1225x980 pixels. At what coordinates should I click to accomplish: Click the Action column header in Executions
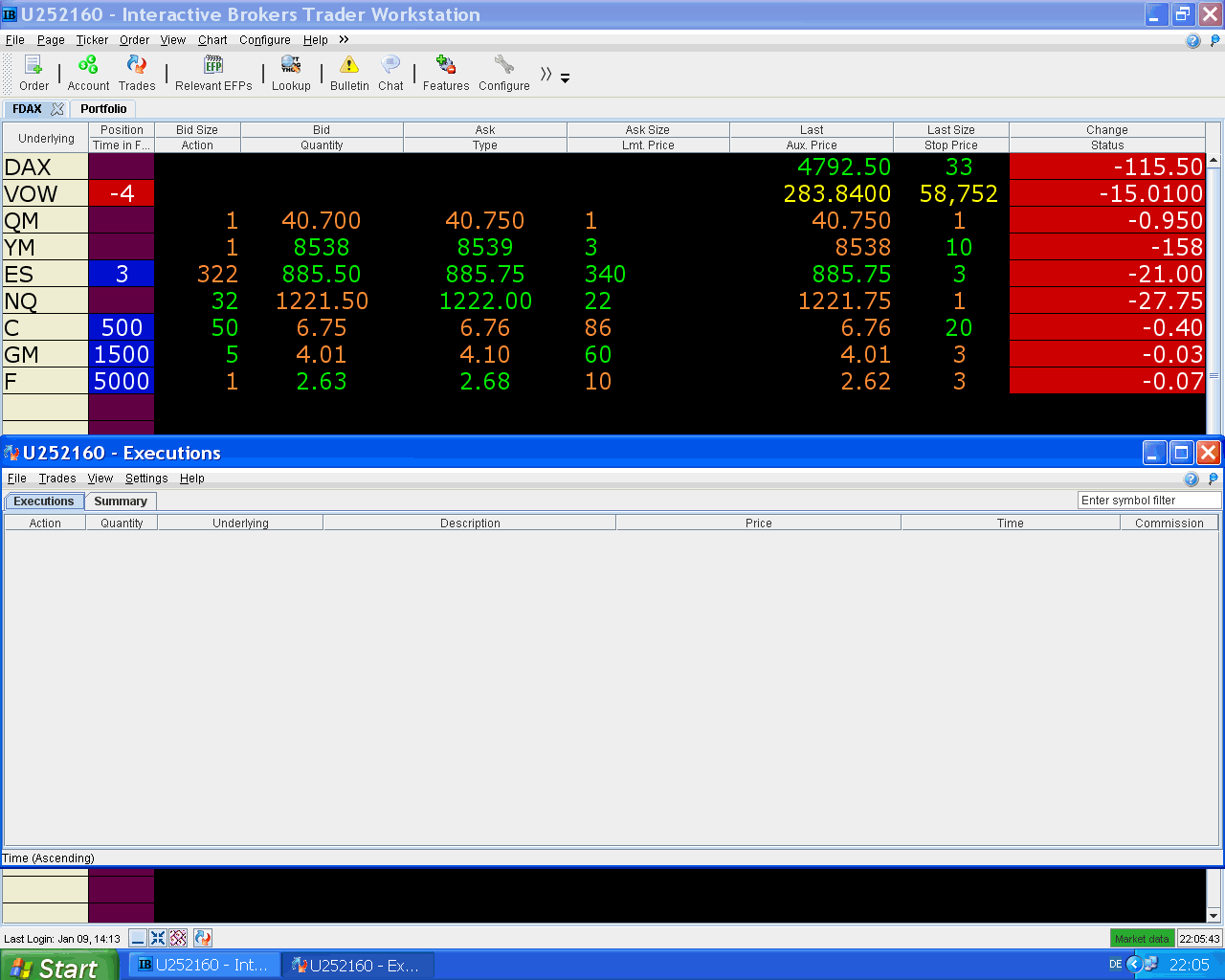pyautogui.click(x=45, y=523)
